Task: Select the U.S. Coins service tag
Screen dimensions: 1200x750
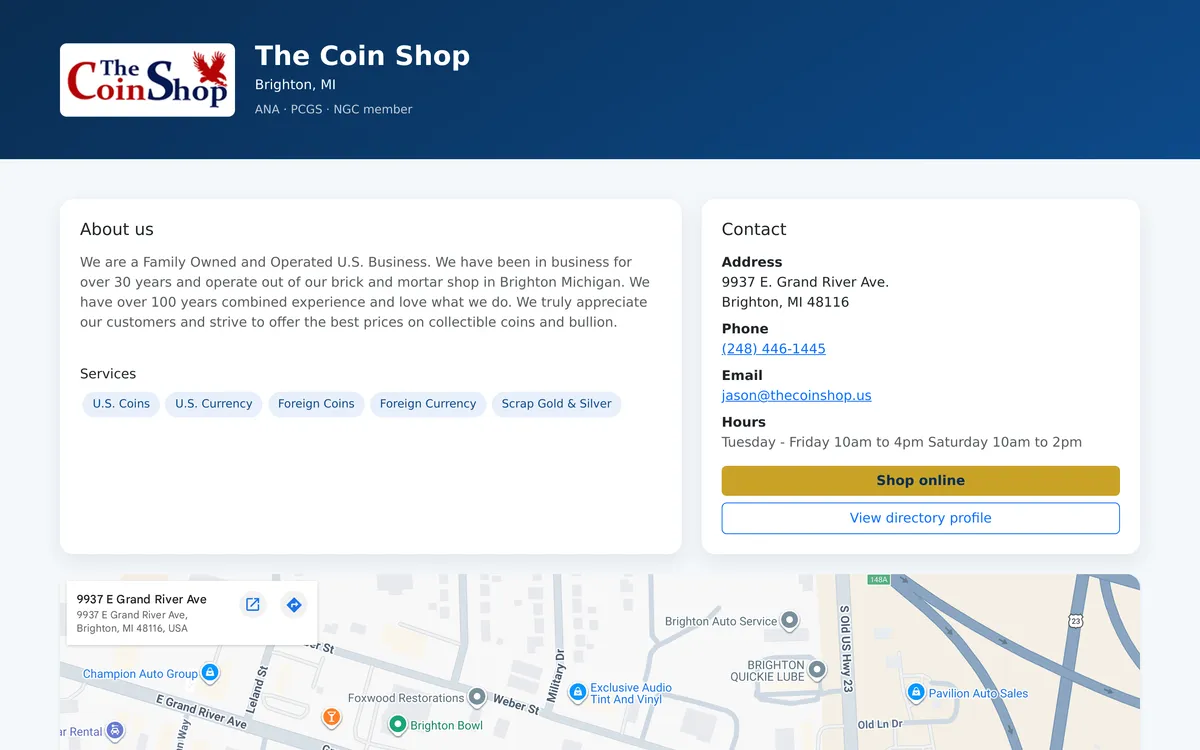Action: click(121, 404)
